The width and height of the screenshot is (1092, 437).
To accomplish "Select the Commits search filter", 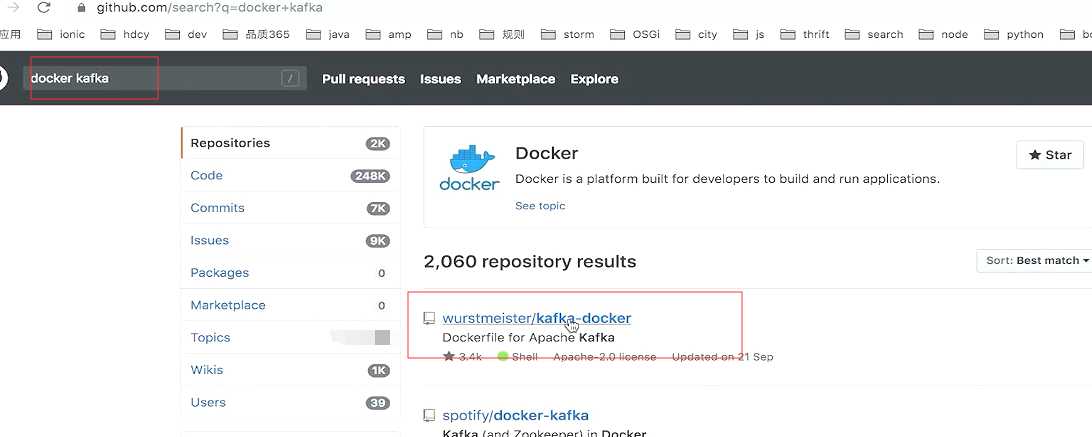I will tap(290, 208).
